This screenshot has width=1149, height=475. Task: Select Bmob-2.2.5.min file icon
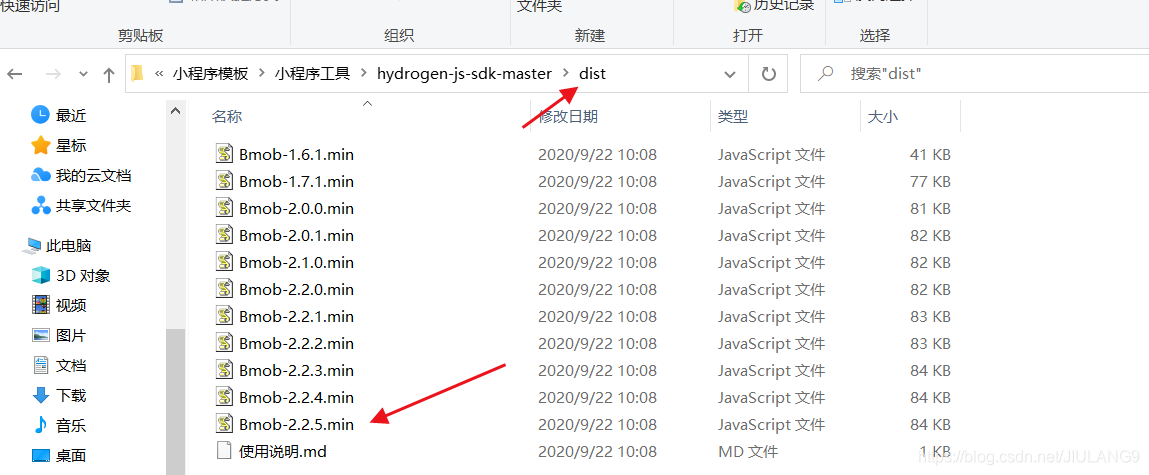click(x=224, y=424)
